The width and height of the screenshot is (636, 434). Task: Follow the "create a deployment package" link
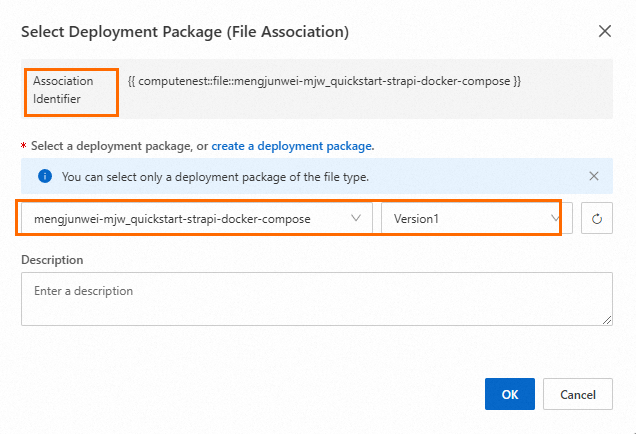pyautogui.click(x=292, y=146)
